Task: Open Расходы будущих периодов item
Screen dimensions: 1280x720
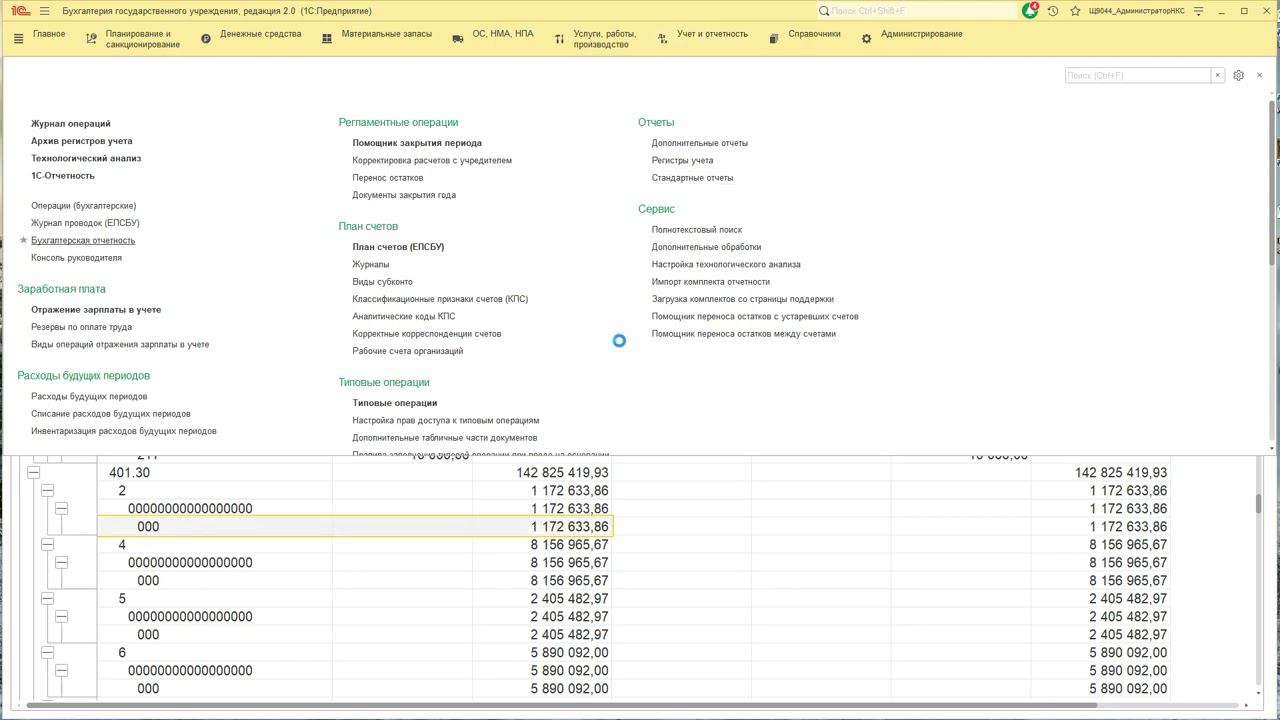Action: click(x=89, y=397)
